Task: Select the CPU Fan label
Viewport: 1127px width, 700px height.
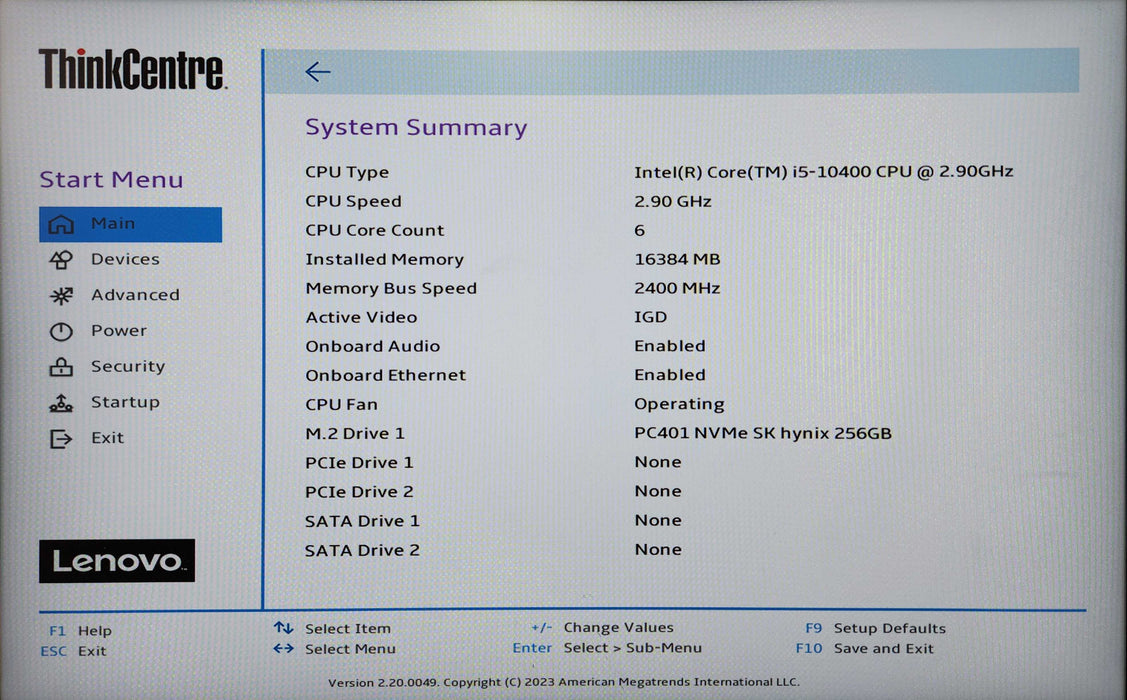Action: [x=341, y=405]
